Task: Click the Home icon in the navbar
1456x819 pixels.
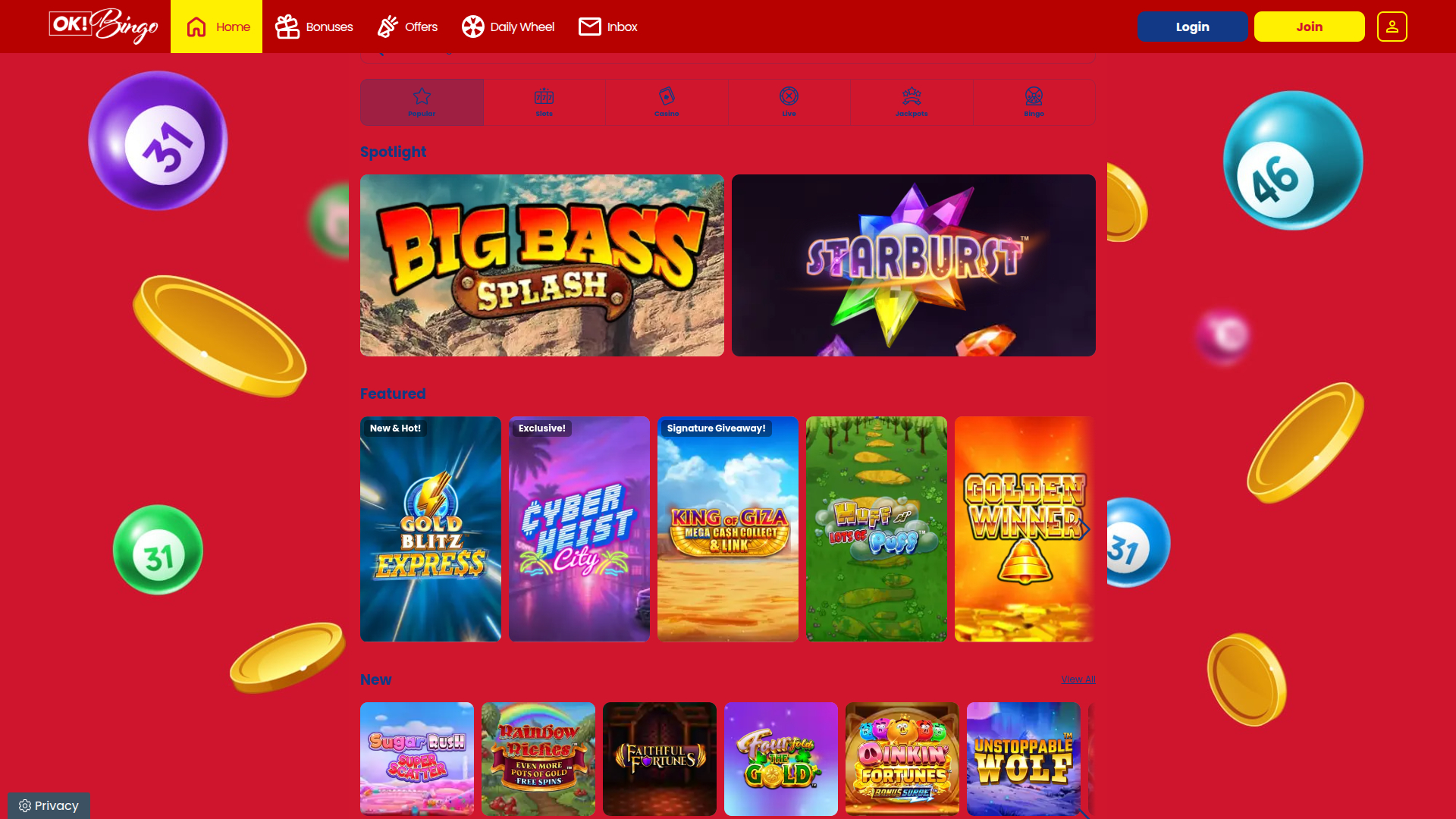Action: [x=196, y=26]
